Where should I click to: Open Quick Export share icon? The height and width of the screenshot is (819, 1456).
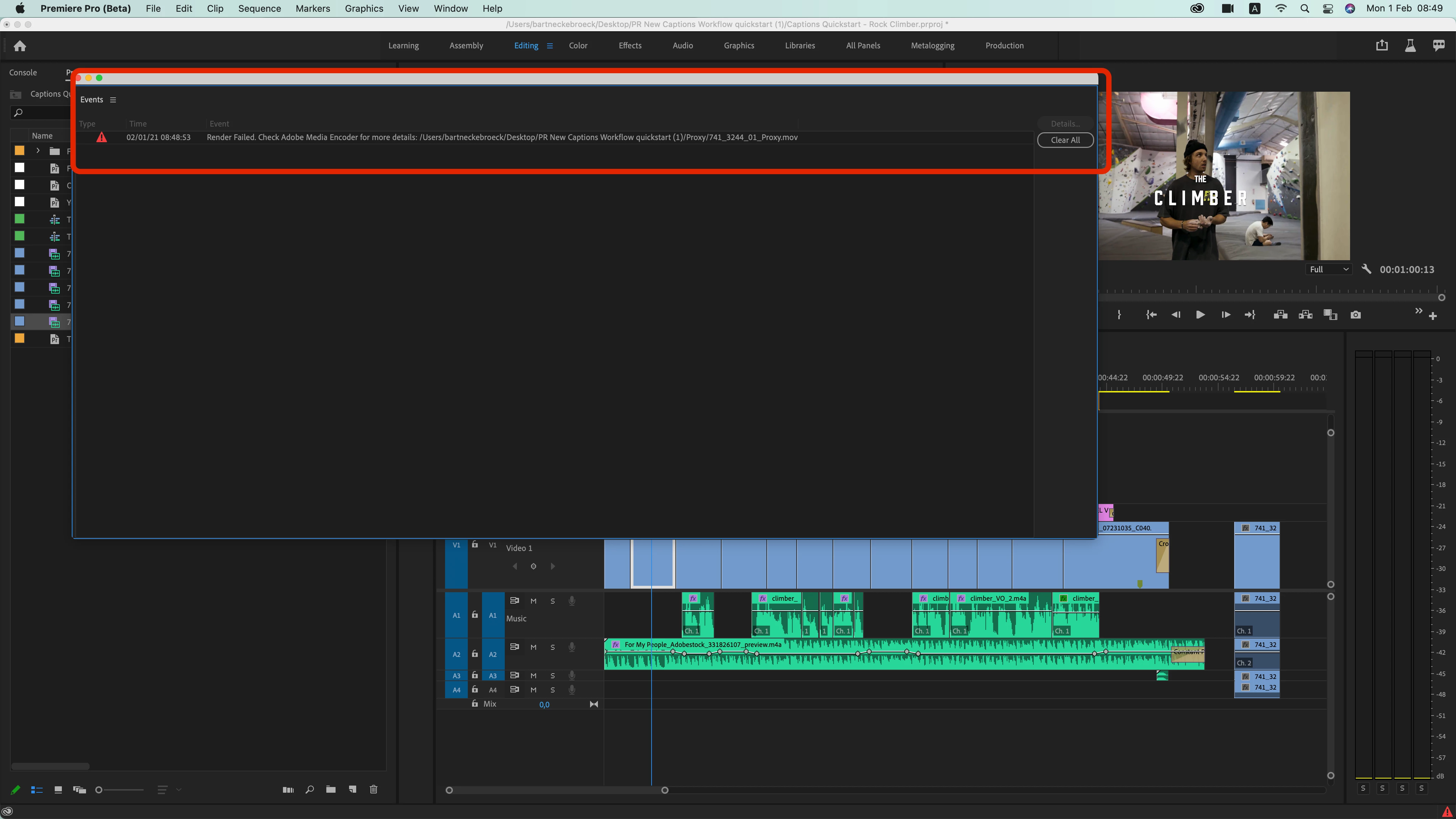(x=1381, y=45)
